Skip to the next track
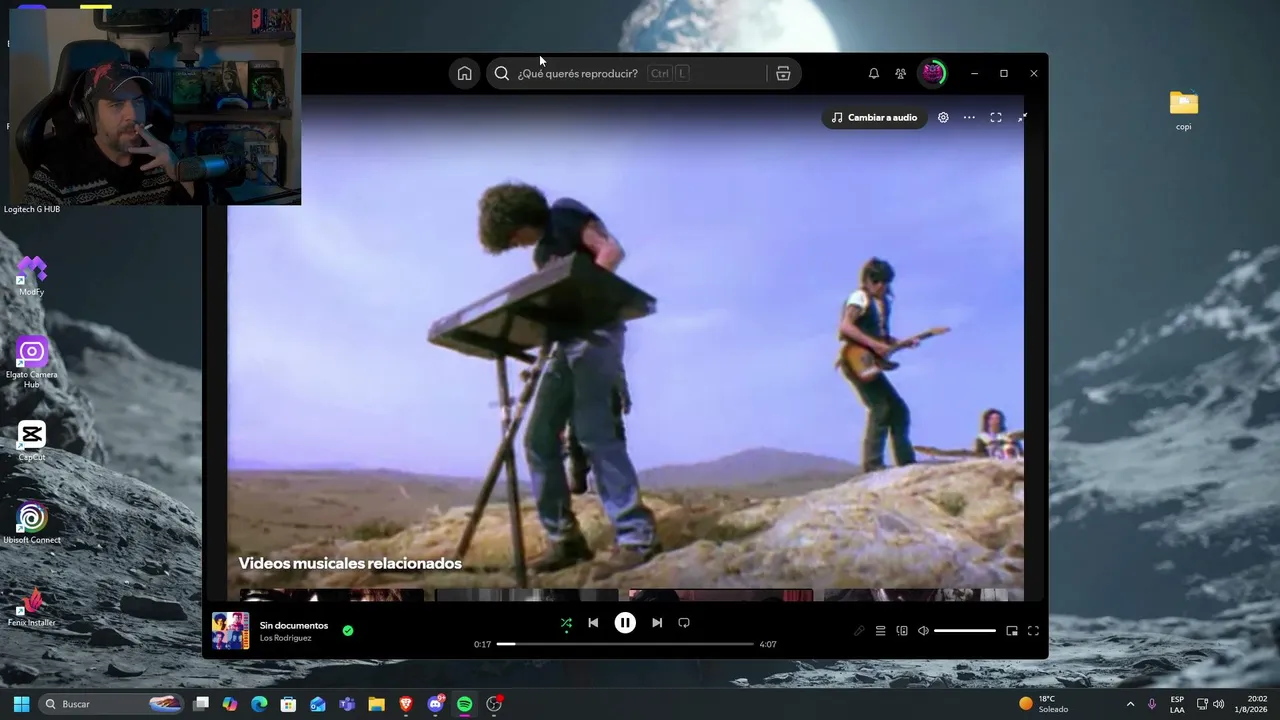The image size is (1280, 720). click(657, 622)
